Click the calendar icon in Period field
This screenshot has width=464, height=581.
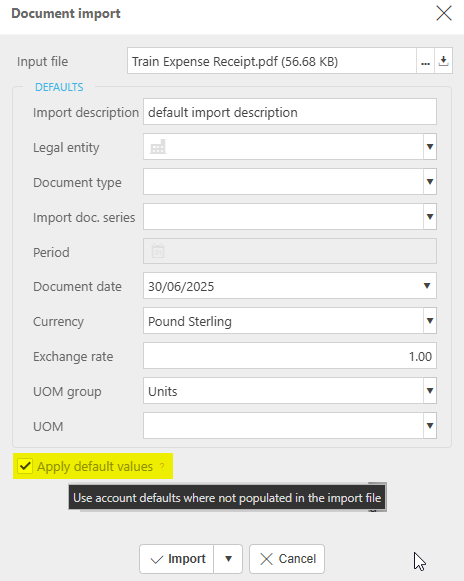click(x=158, y=251)
